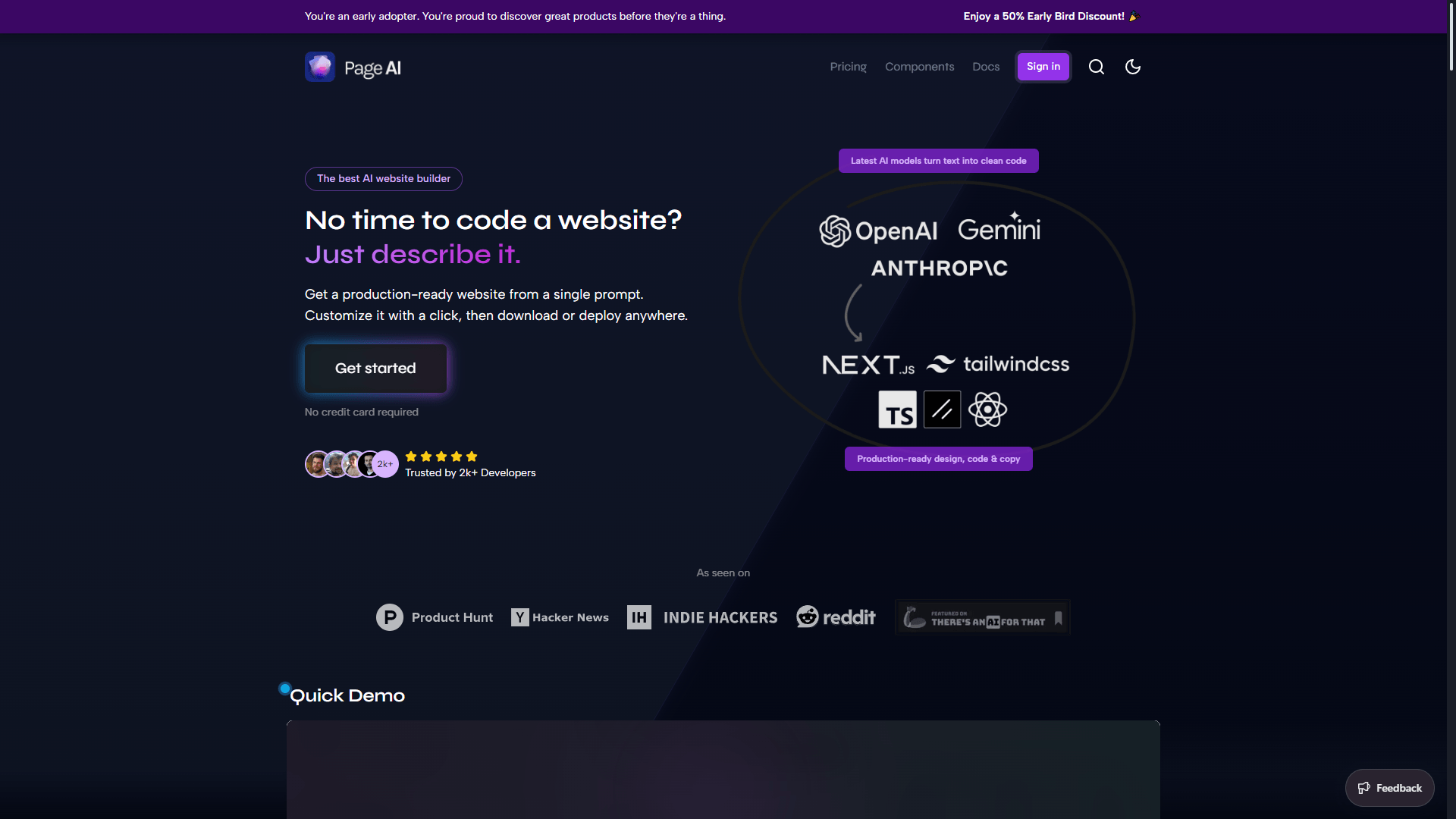This screenshot has height=819, width=1456.
Task: Toggle dark mode with moon icon
Action: click(1132, 67)
